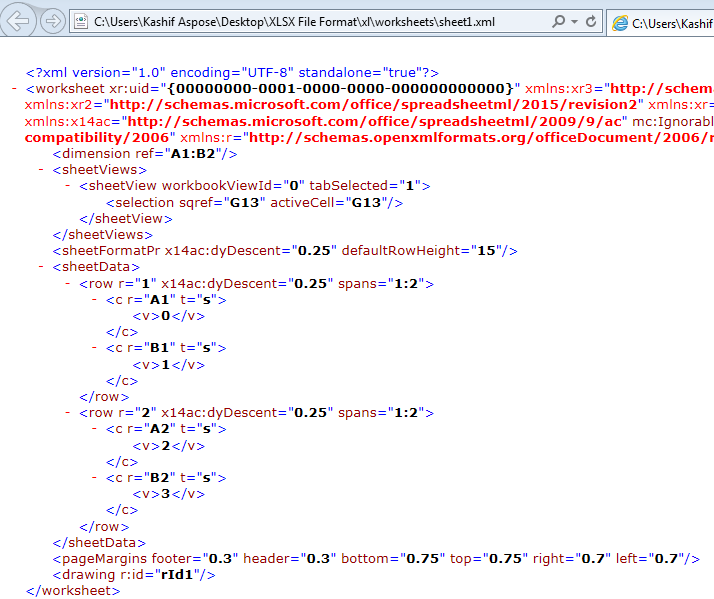Collapse the cell A1 node
The width and height of the screenshot is (714, 599).
(x=95, y=300)
